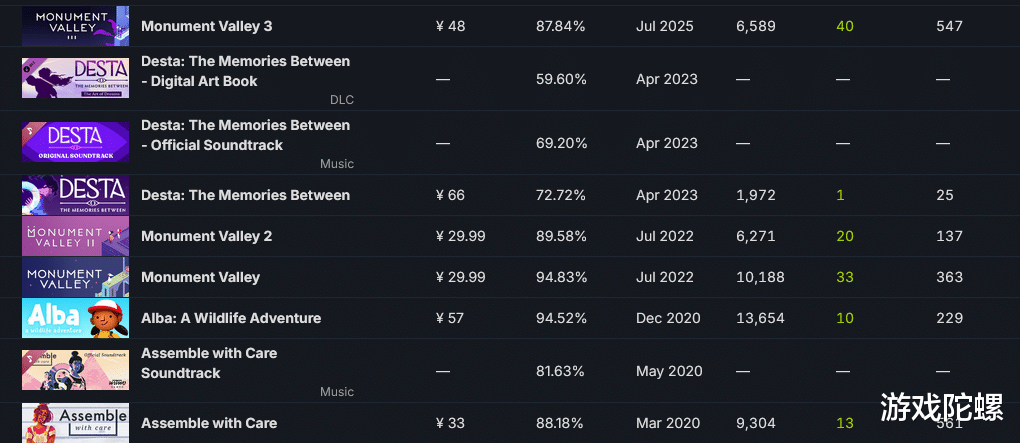The height and width of the screenshot is (443, 1020).
Task: Click the Dec 2020 release date
Action: tap(670, 318)
